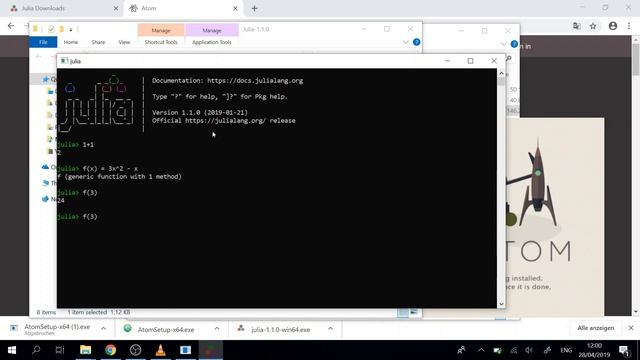This screenshot has width=640, height=360.
Task: Open the Chrome three-dot menu
Action: click(629, 26)
